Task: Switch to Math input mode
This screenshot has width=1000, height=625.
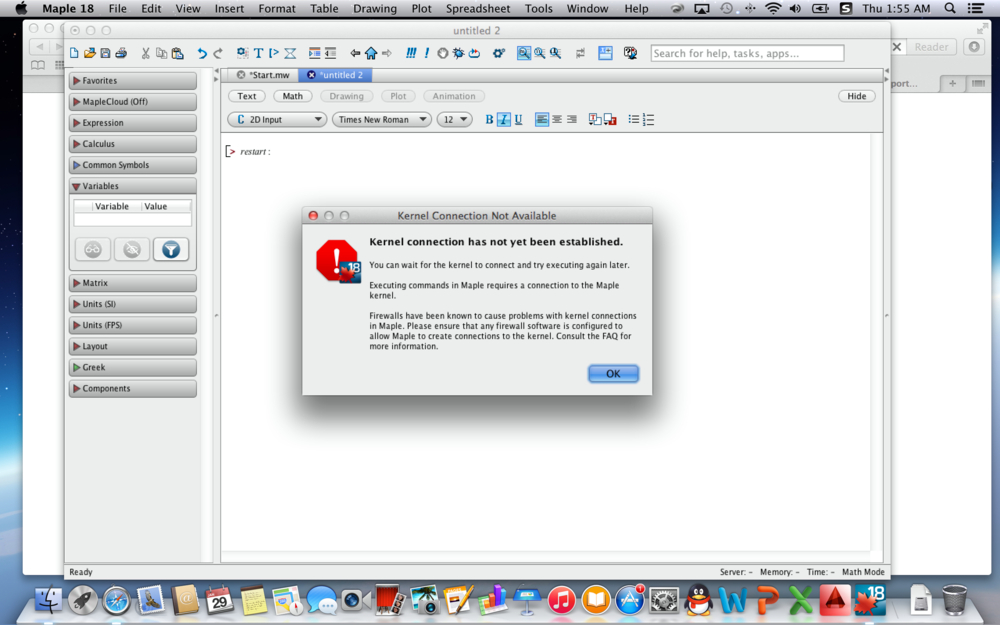Action: [293, 96]
